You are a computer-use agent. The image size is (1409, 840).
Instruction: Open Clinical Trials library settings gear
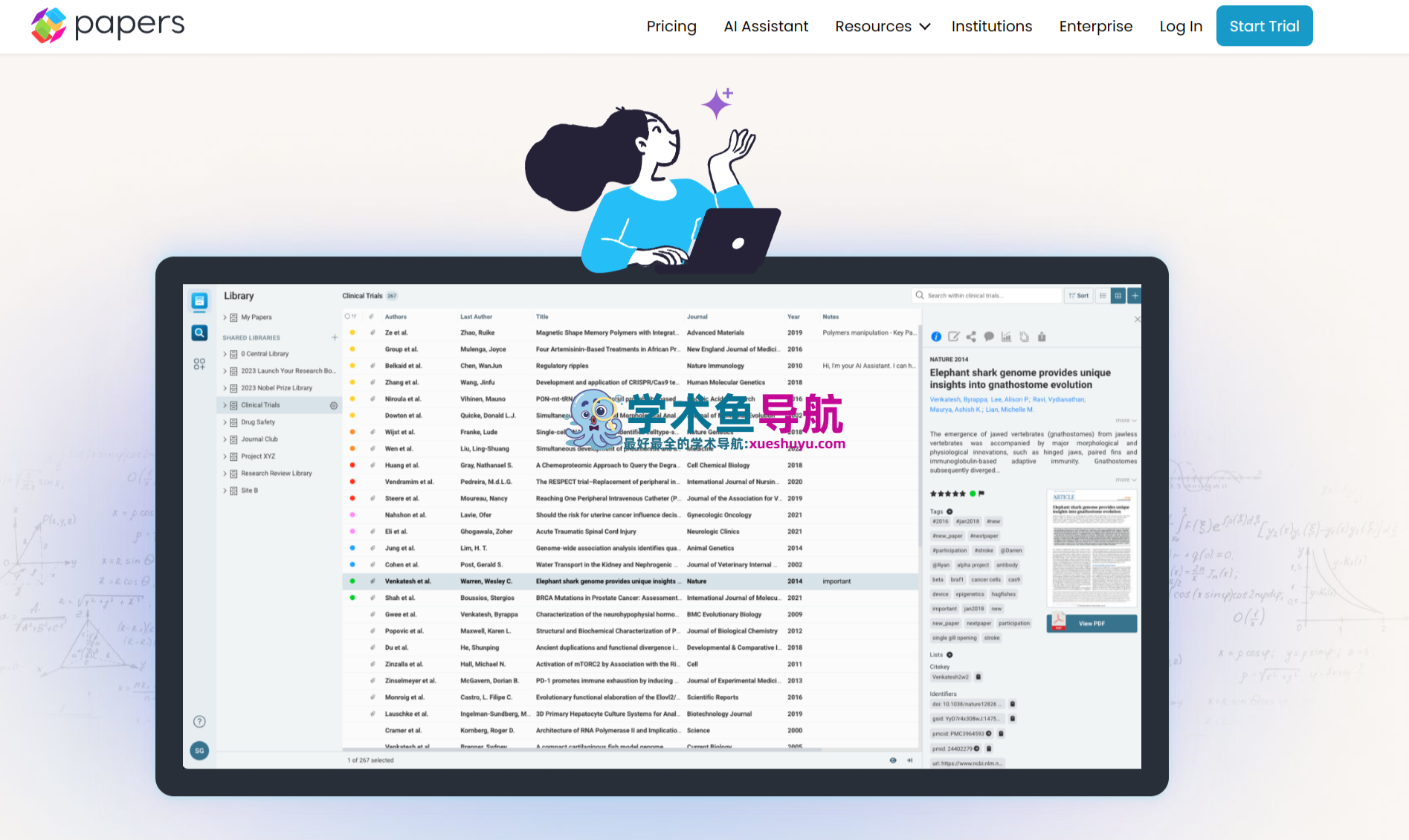[x=334, y=406]
